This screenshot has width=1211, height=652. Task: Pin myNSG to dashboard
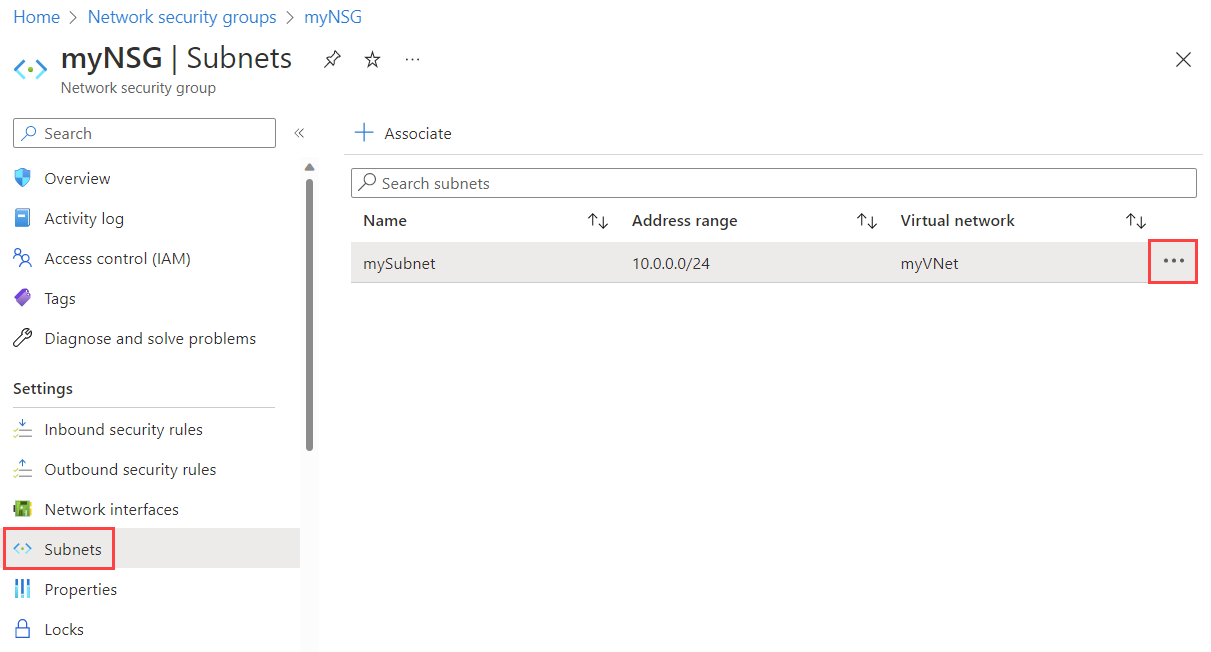[331, 59]
